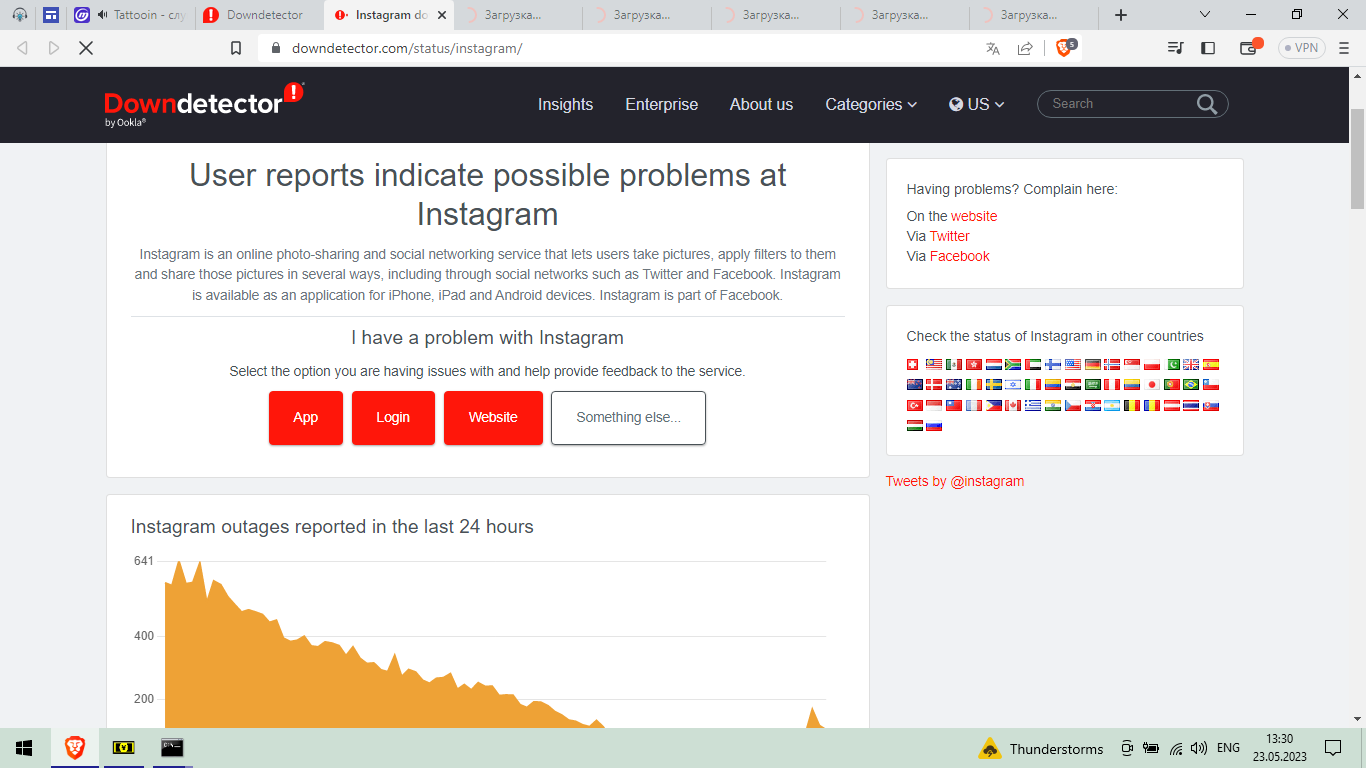
Task: Open the website complaint link
Action: (x=974, y=216)
